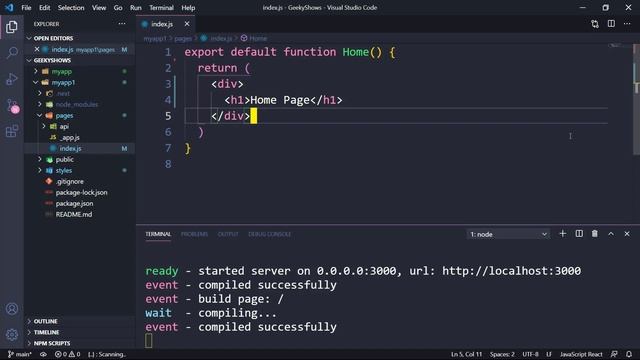
Task: Open package.json in explorer
Action: pyautogui.click(x=74, y=204)
